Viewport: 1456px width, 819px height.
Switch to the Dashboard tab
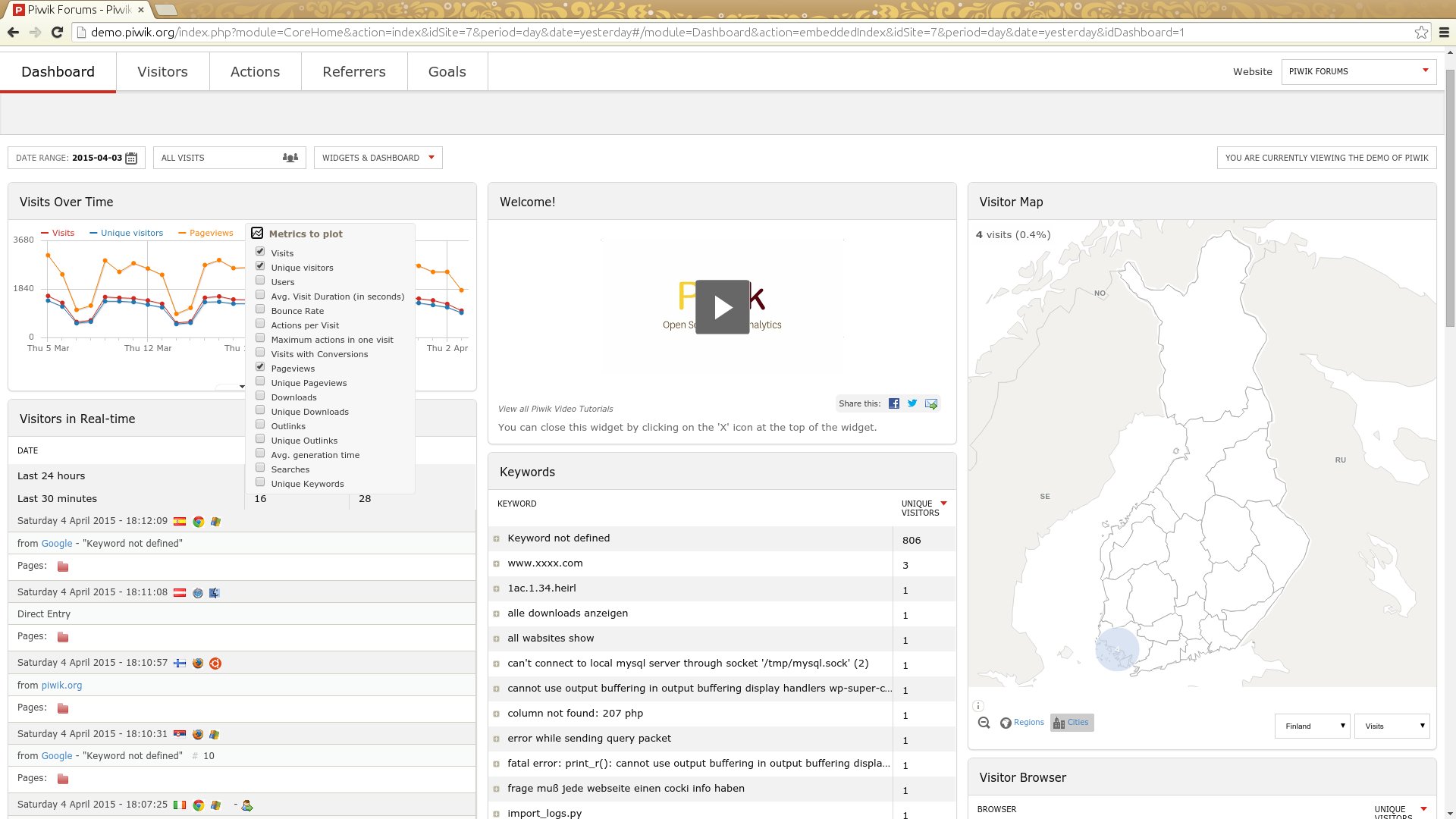(58, 72)
